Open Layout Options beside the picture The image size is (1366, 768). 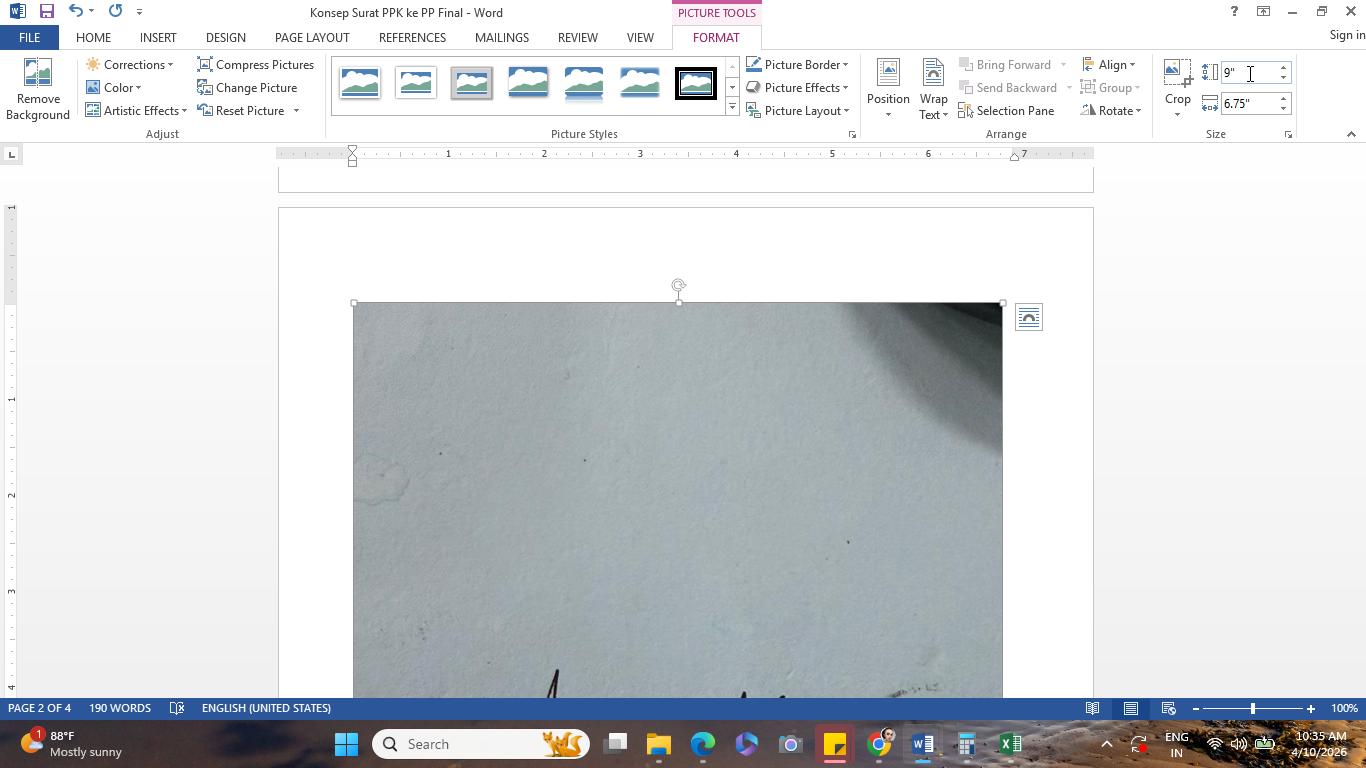coord(1028,318)
